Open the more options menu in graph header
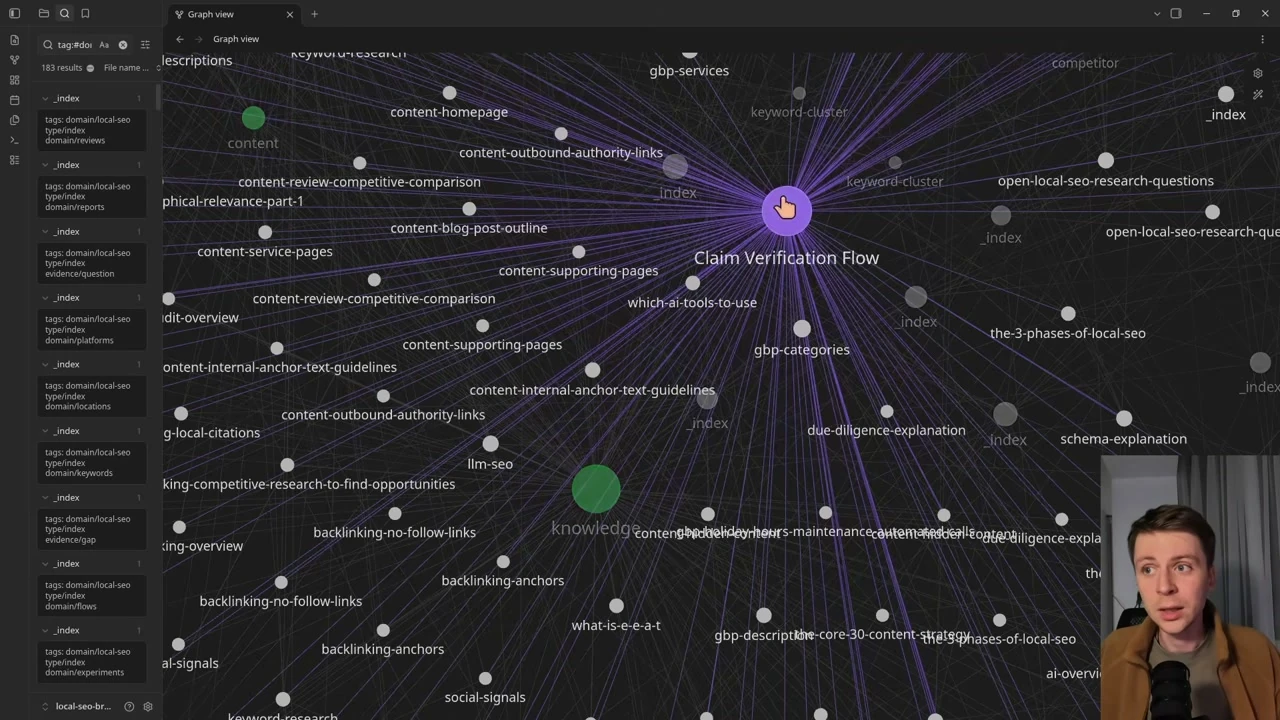 [x=1262, y=39]
